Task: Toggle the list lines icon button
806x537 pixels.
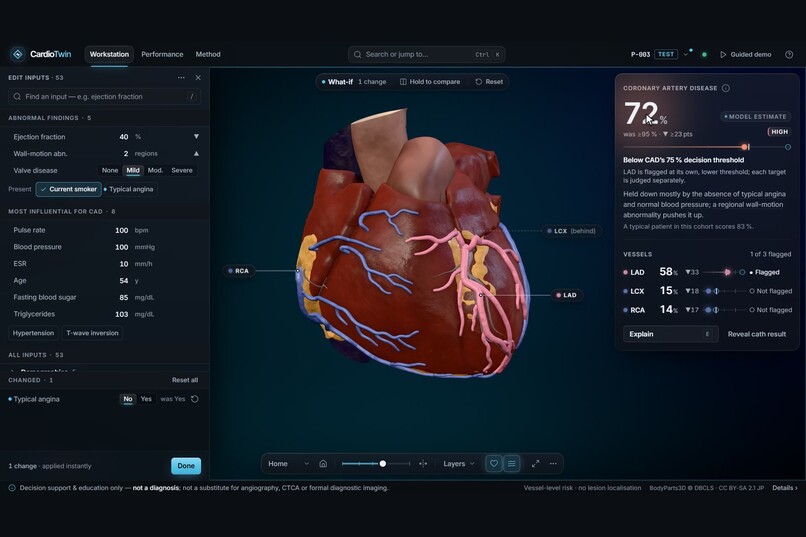Action: point(511,464)
